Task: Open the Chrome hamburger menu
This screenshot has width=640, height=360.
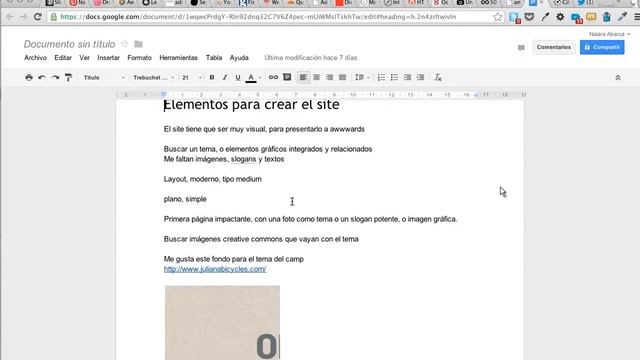Action: click(x=636, y=17)
